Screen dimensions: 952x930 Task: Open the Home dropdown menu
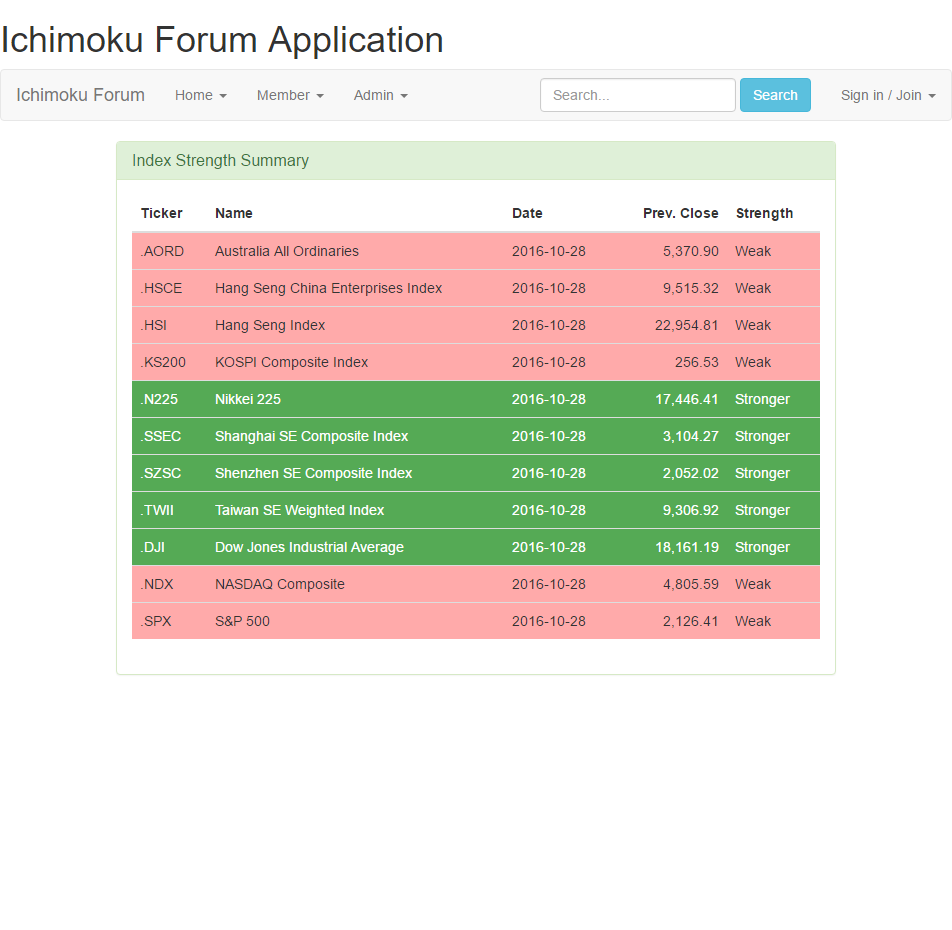[200, 95]
